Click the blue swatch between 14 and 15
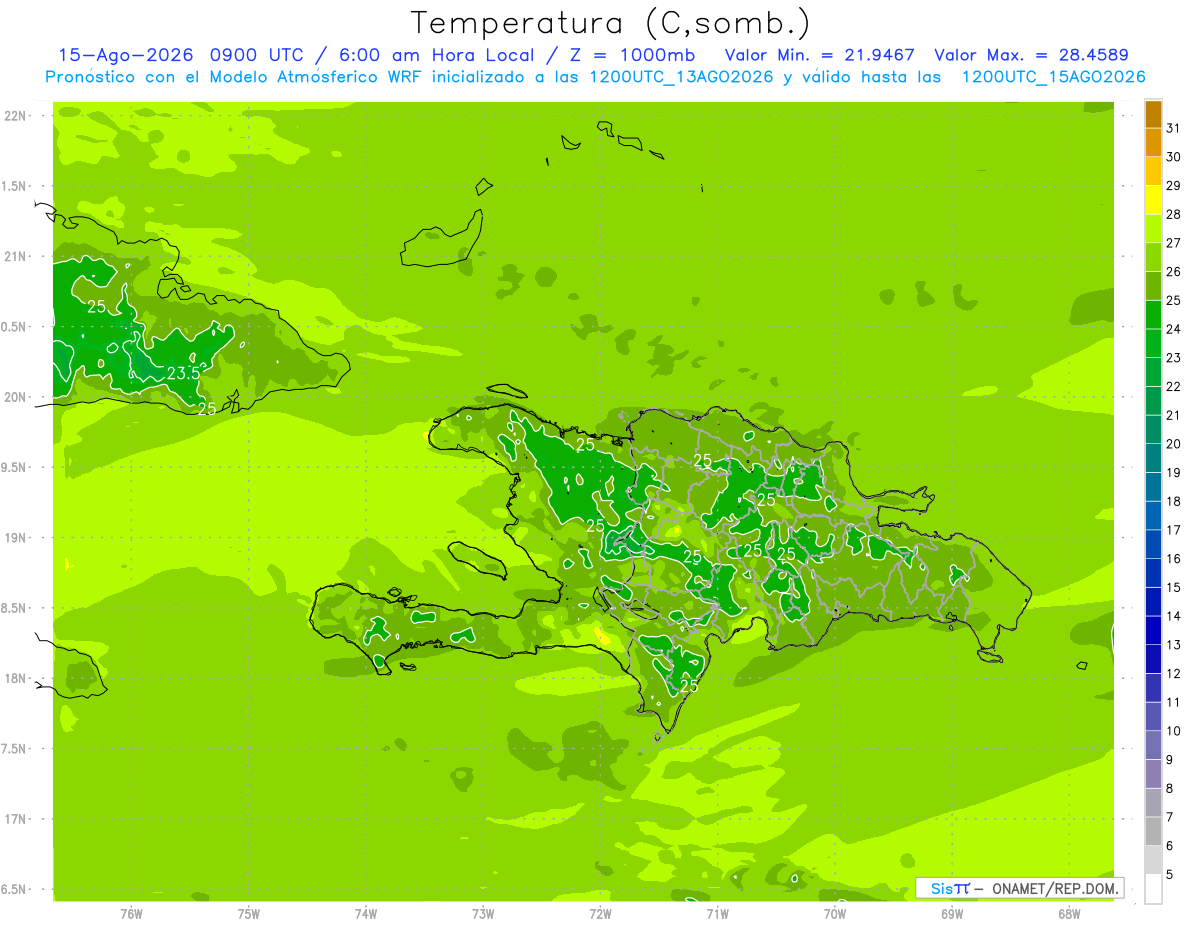 pyautogui.click(x=1153, y=602)
